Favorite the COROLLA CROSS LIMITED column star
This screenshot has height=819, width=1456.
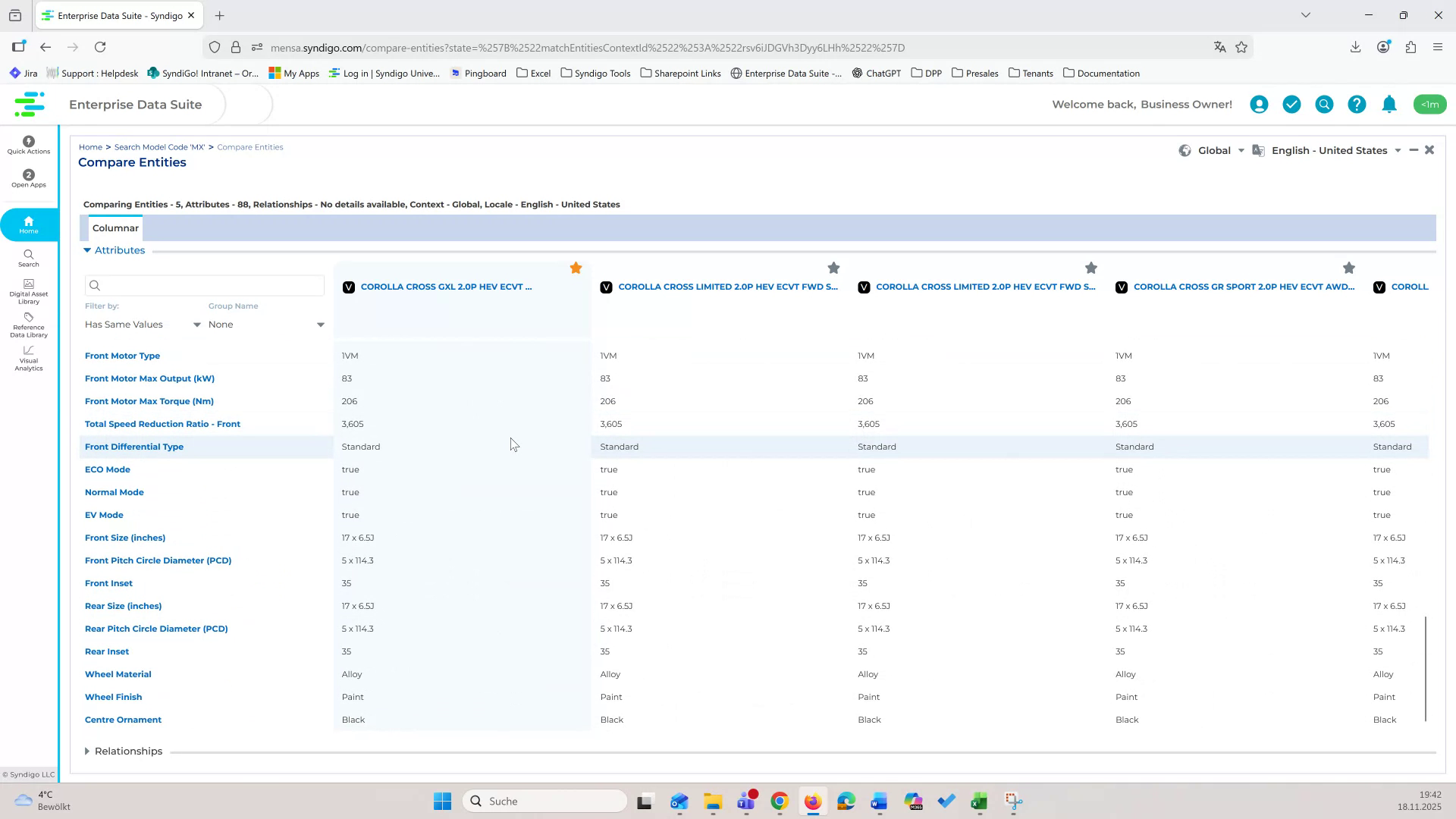[x=833, y=268]
